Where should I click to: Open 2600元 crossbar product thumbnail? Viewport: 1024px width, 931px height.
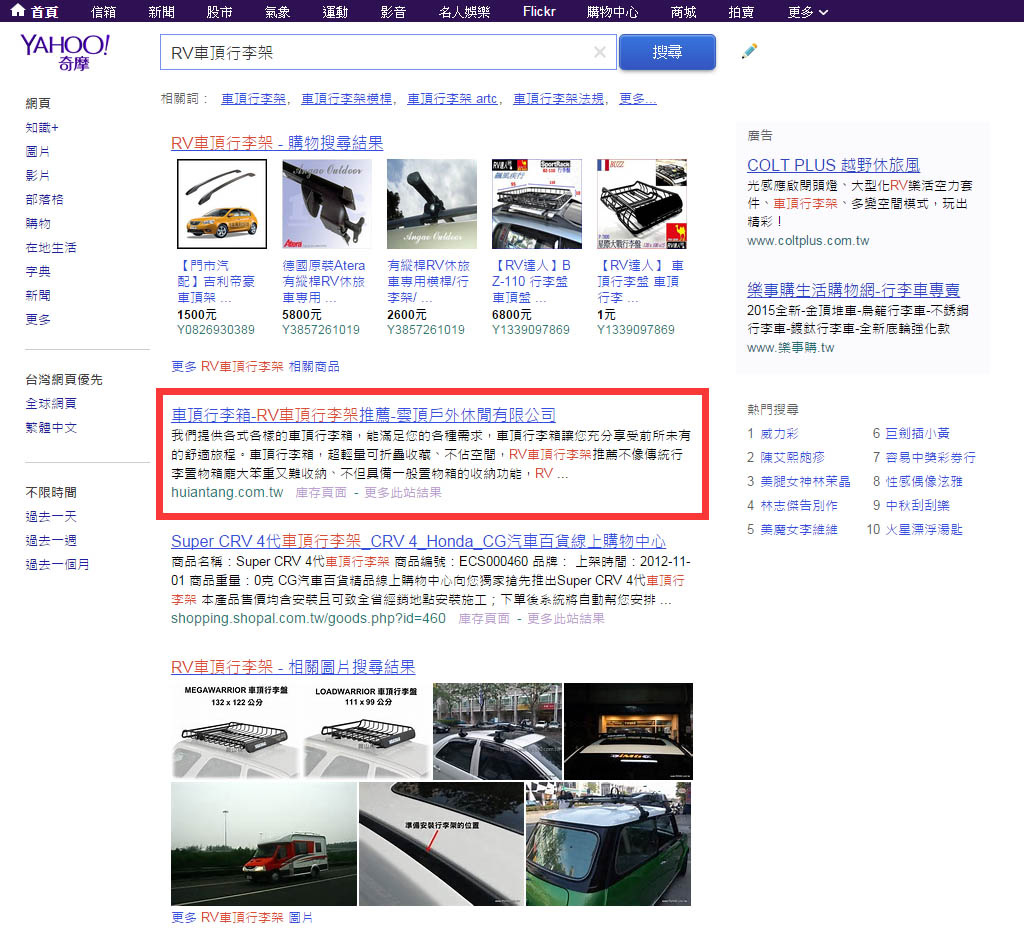432,204
